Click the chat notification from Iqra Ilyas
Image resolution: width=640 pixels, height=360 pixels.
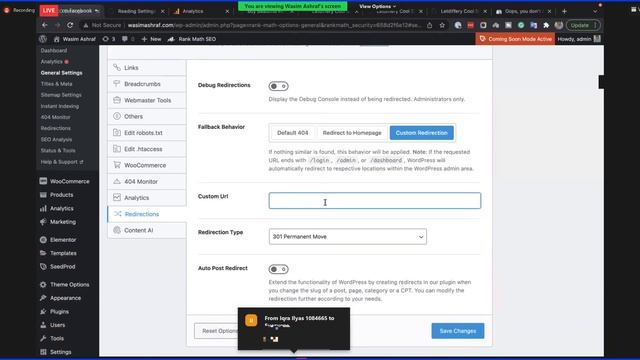[294, 329]
